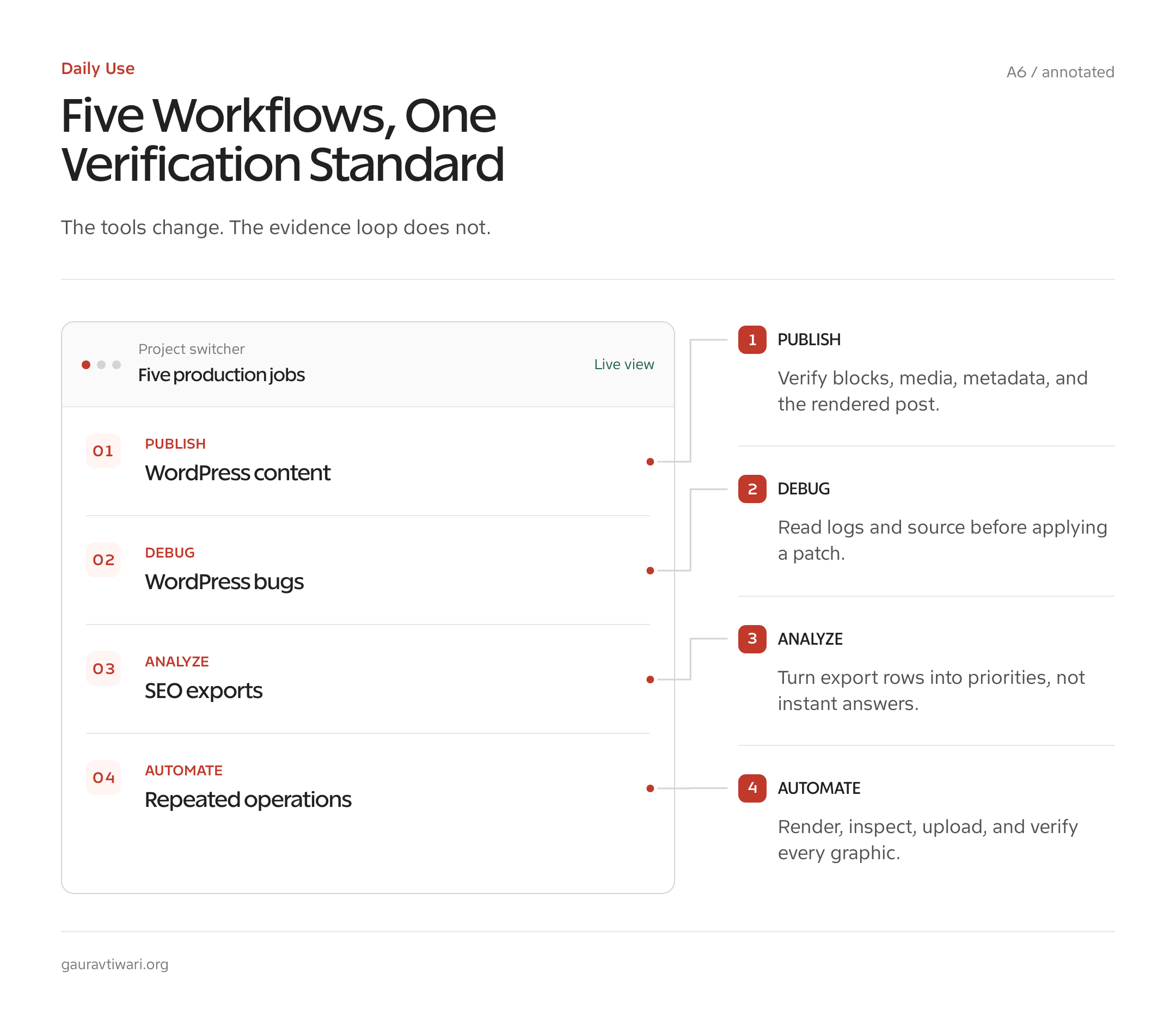Click the red 2 badge next to DEBUG
The image size is (1176, 1028).
point(752,489)
